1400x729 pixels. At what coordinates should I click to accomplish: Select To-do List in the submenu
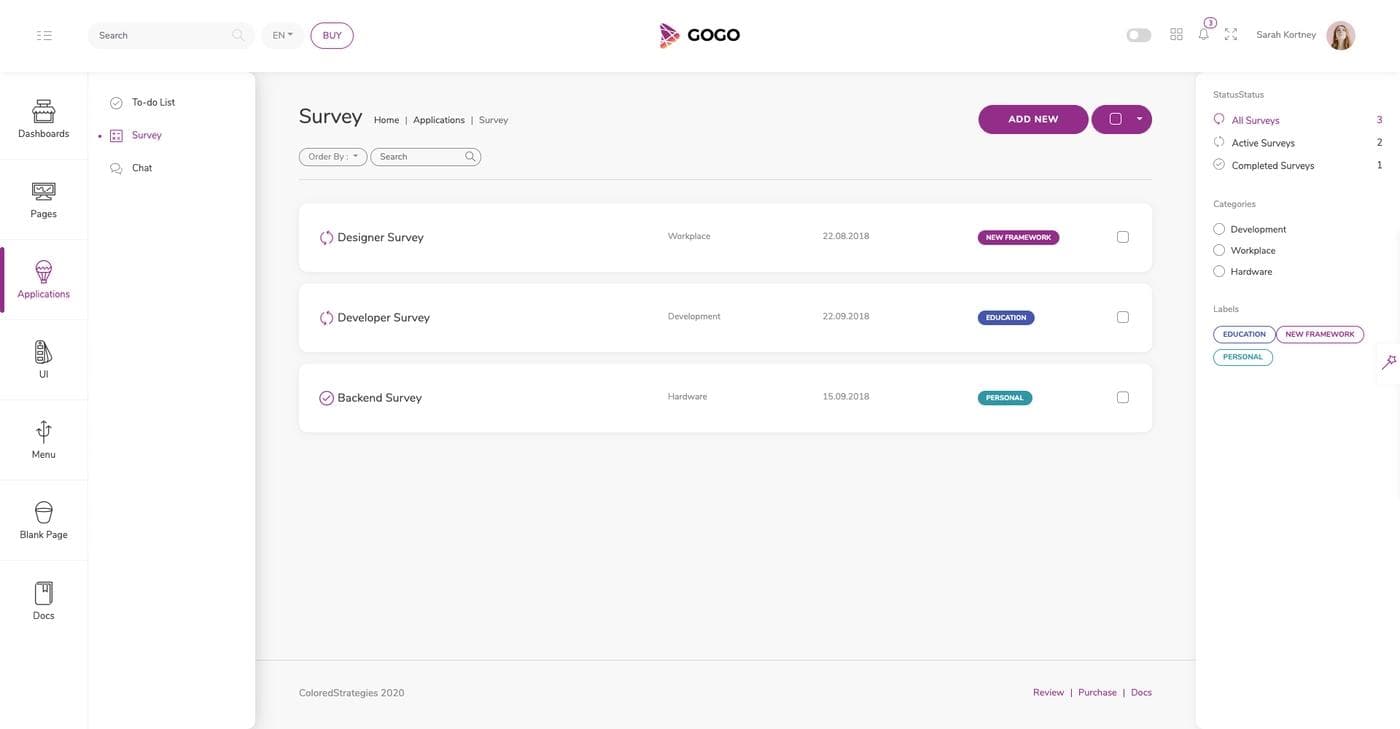coord(153,102)
